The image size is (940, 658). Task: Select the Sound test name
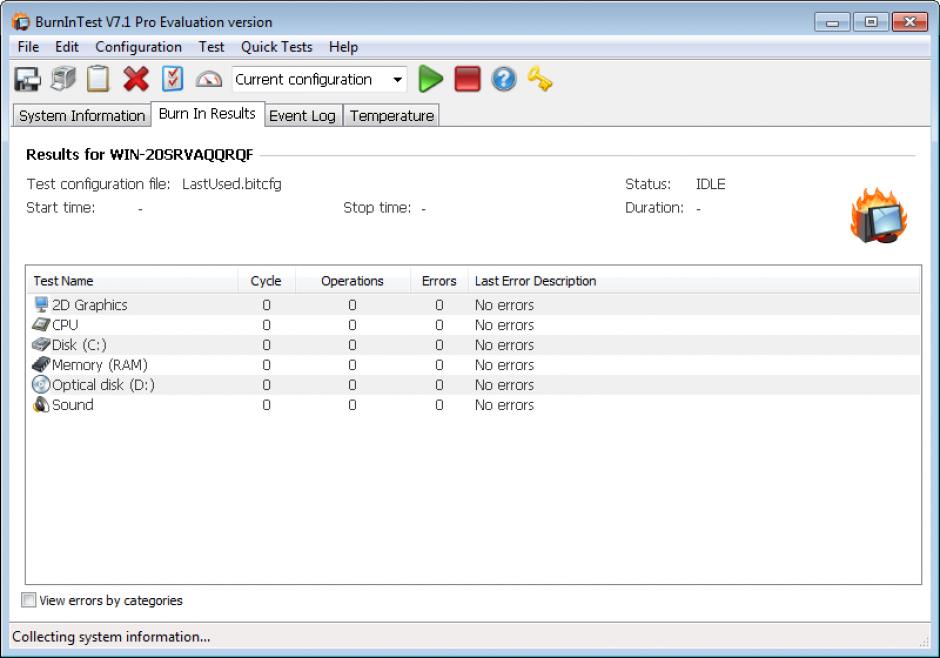(73, 405)
